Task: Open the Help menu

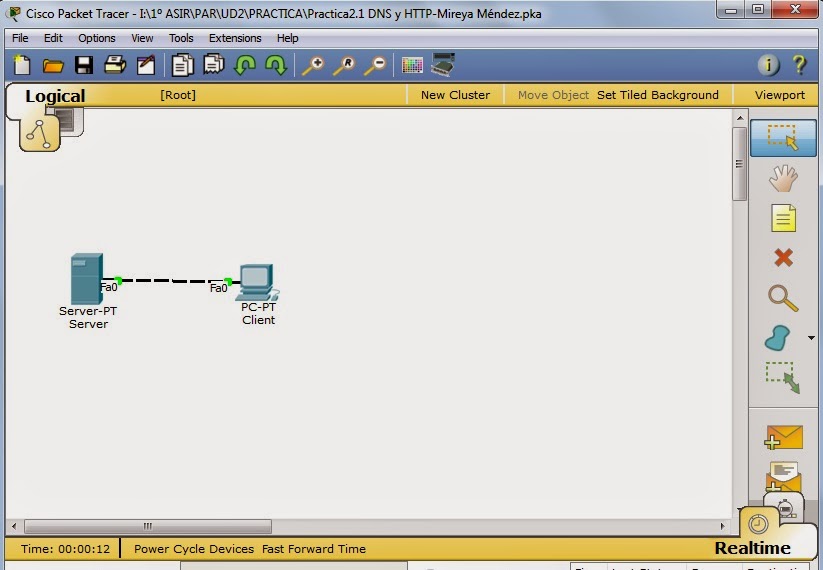Action: tap(287, 38)
